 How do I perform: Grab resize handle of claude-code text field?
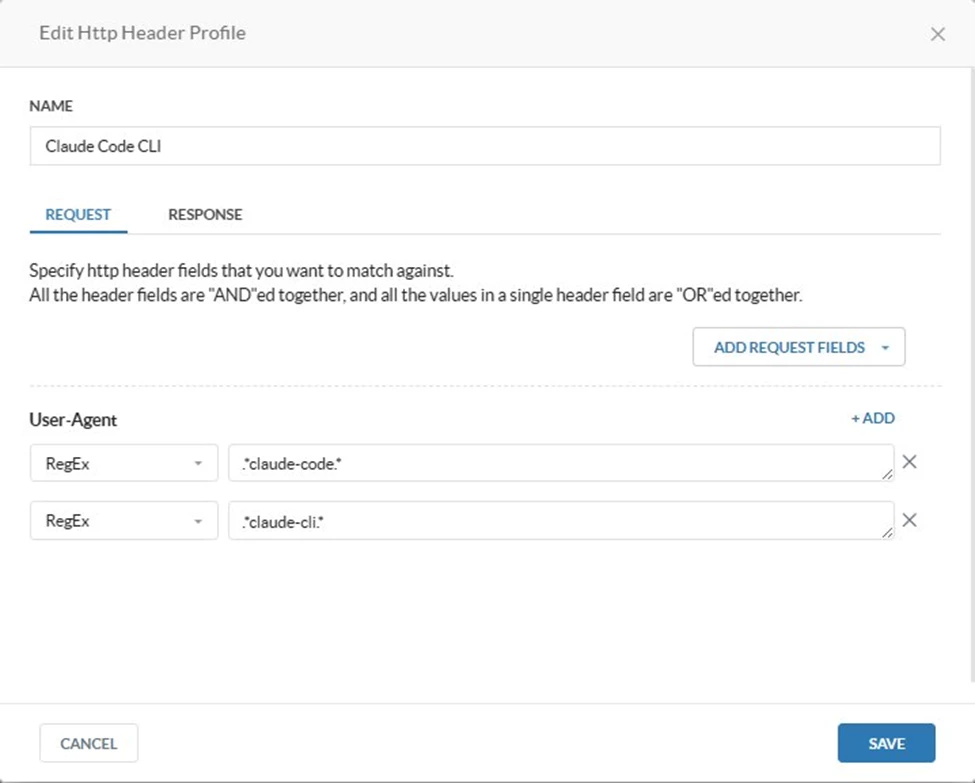coord(887,475)
